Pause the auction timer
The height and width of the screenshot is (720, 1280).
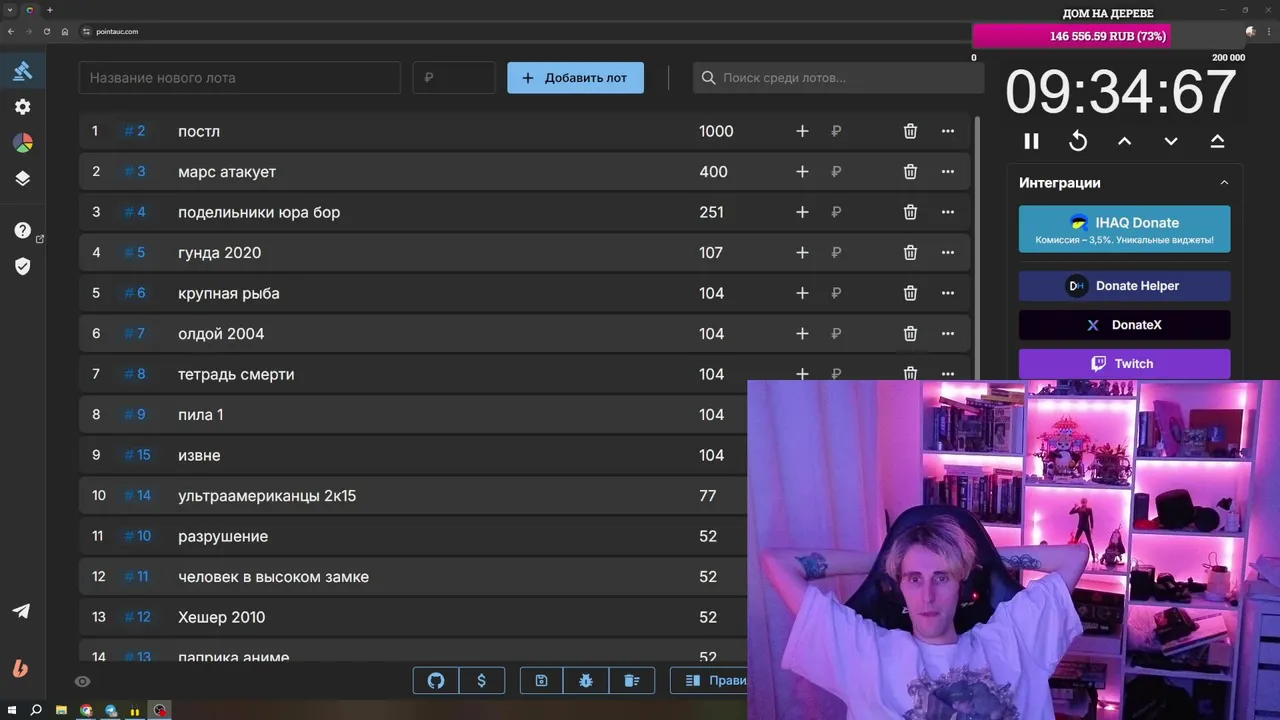pos(1031,141)
